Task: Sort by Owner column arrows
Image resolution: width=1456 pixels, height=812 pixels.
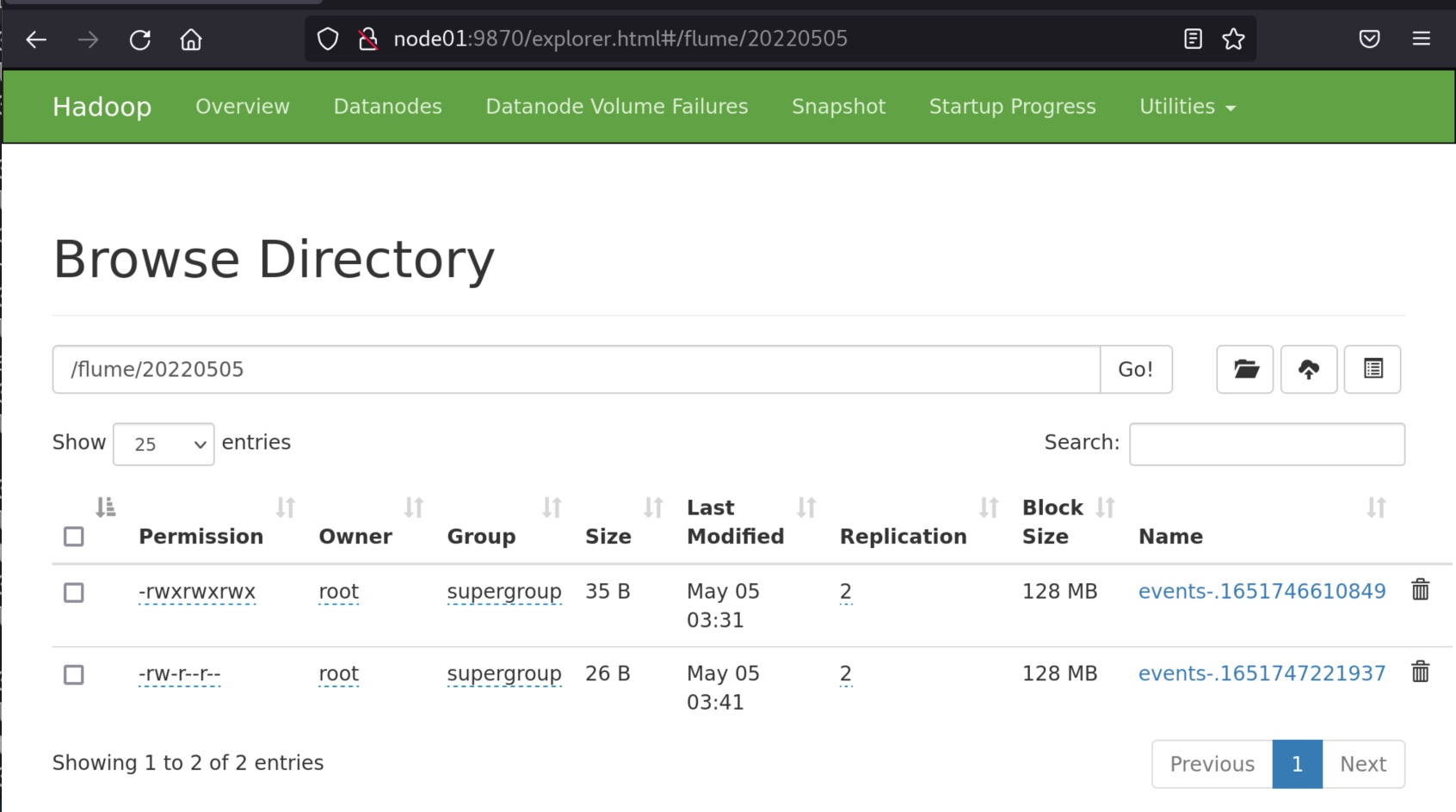Action: tap(414, 507)
